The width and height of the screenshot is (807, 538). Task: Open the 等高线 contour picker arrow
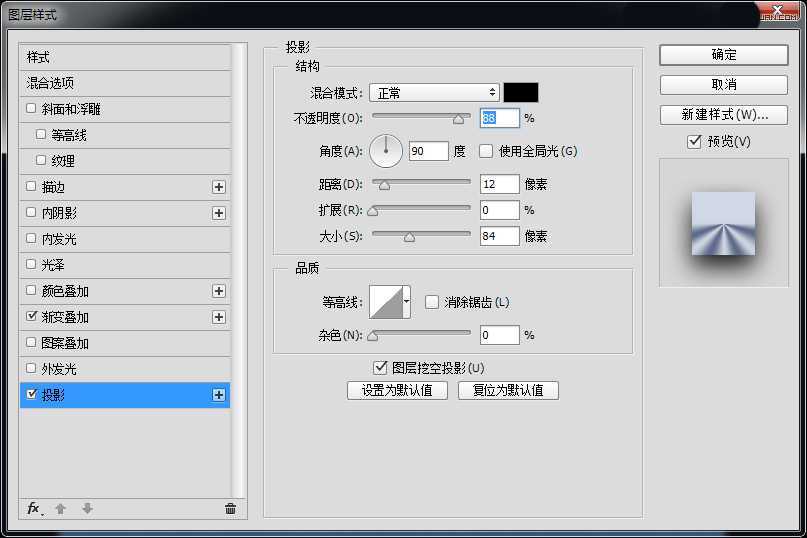pyautogui.click(x=407, y=302)
